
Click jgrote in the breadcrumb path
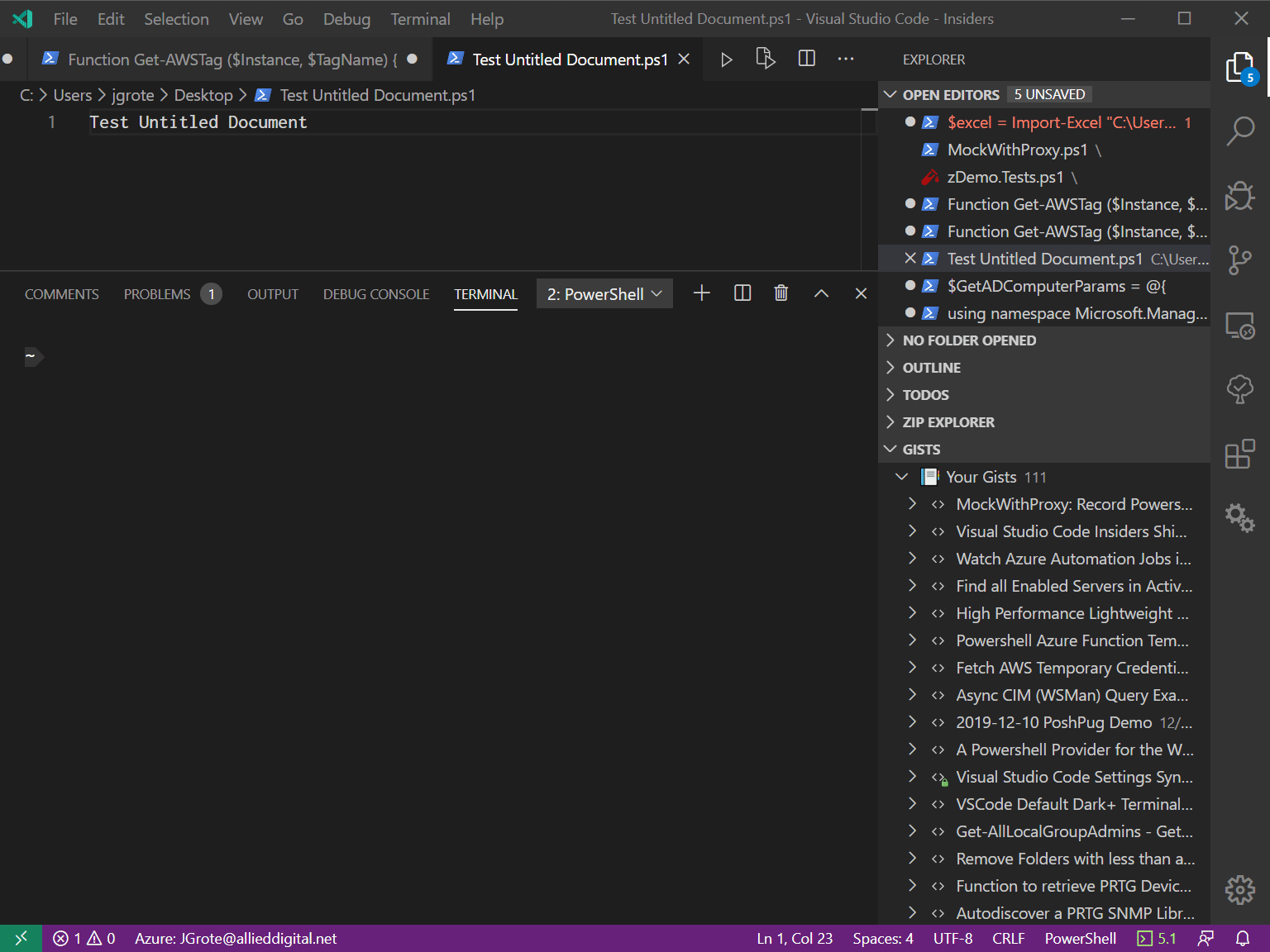point(133,95)
